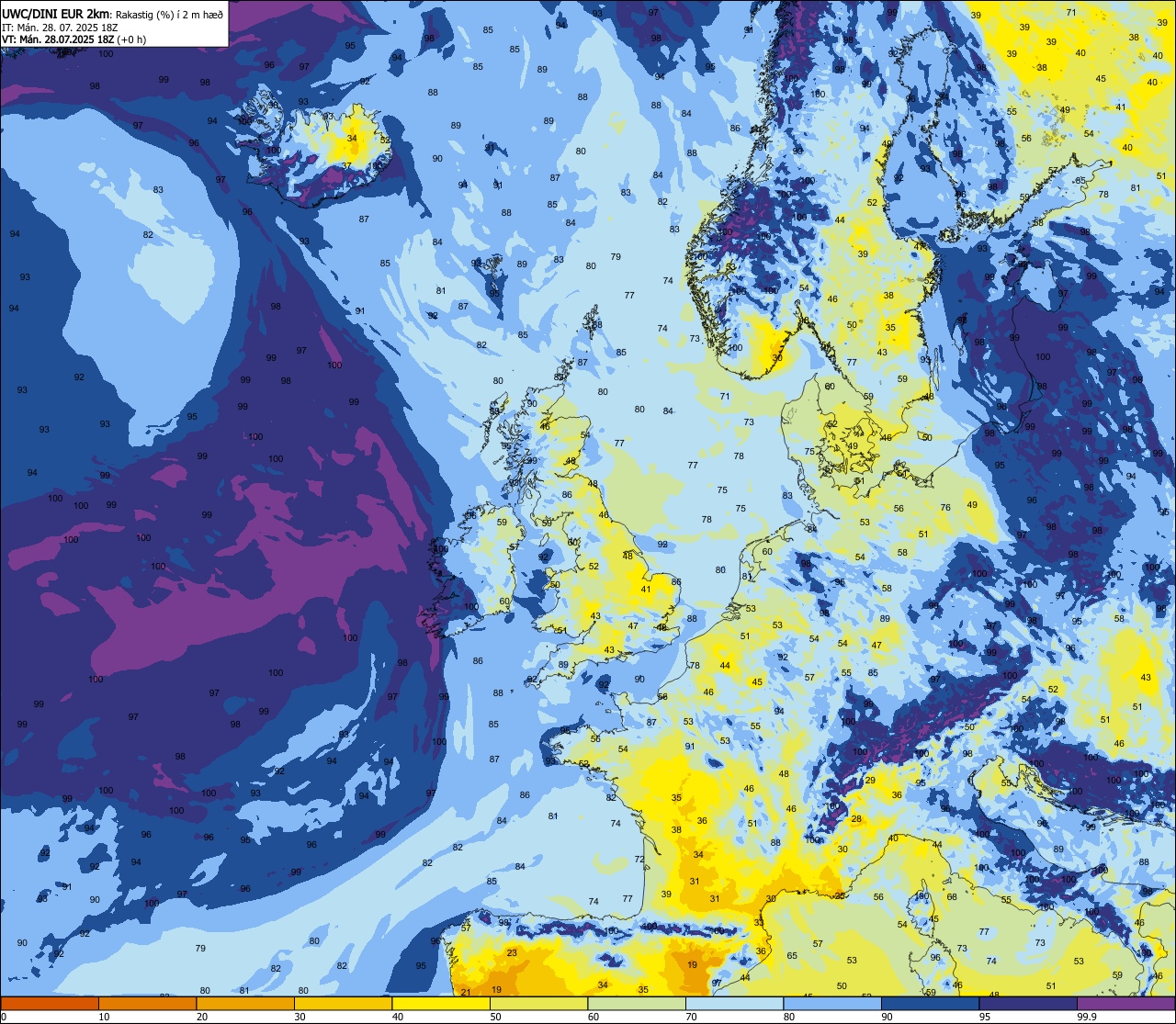This screenshot has height=1024, width=1176.
Task: Click the "UWC/DINI EUR 2km" map title
Action: click(x=56, y=14)
